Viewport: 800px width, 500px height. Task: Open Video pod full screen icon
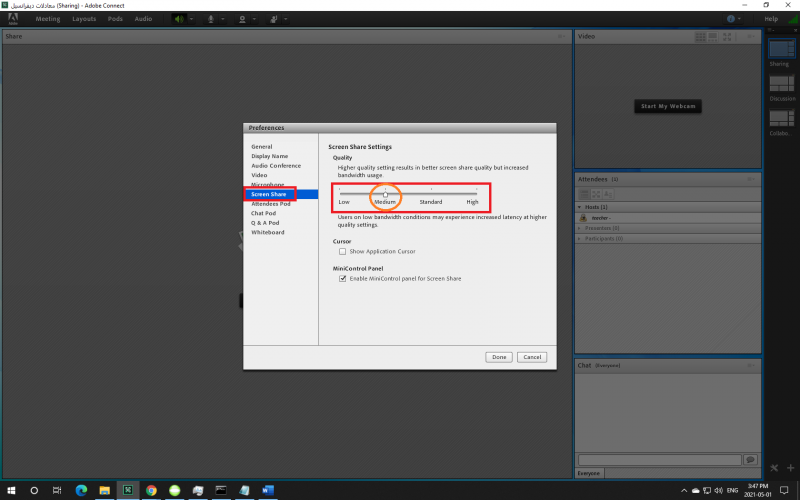[727, 37]
